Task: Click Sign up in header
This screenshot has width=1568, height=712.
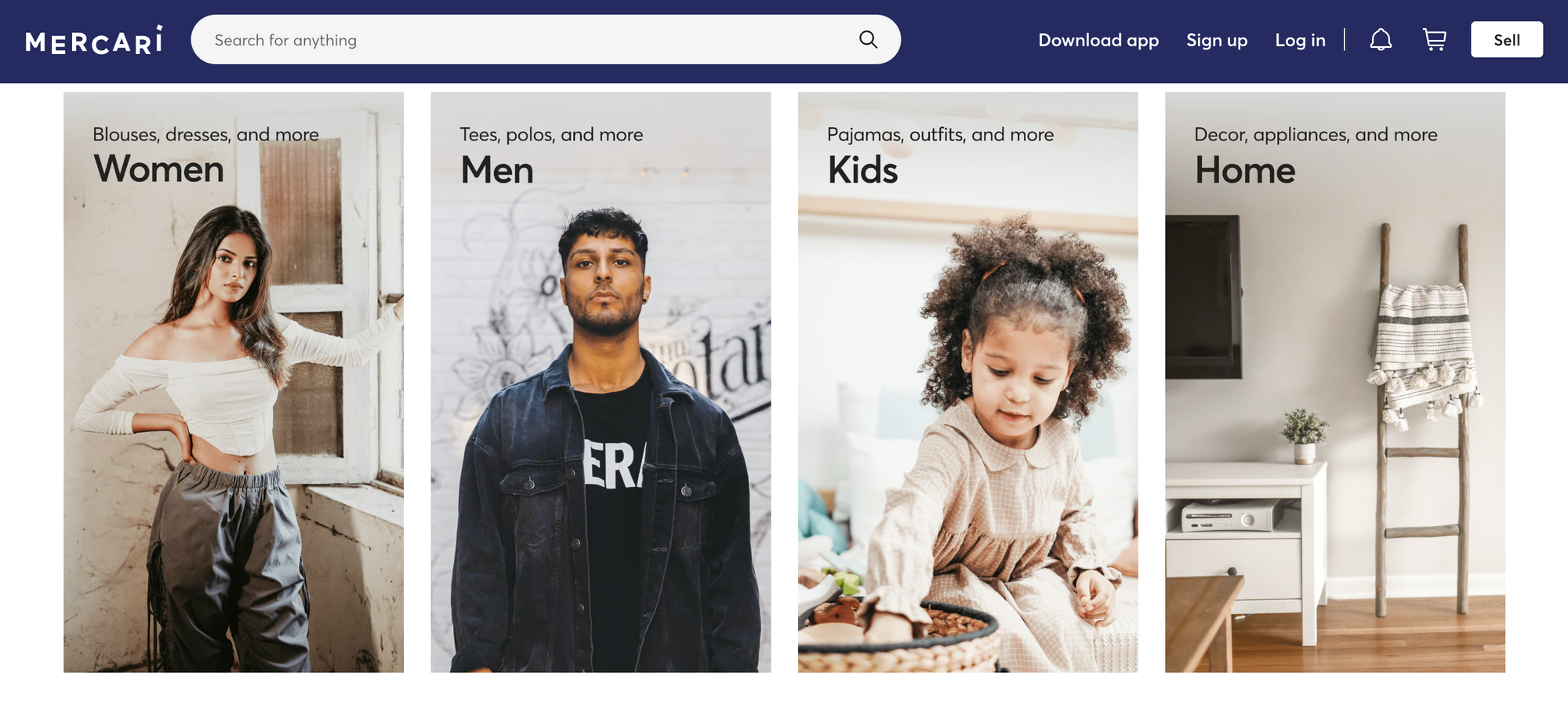Action: pyautogui.click(x=1217, y=40)
